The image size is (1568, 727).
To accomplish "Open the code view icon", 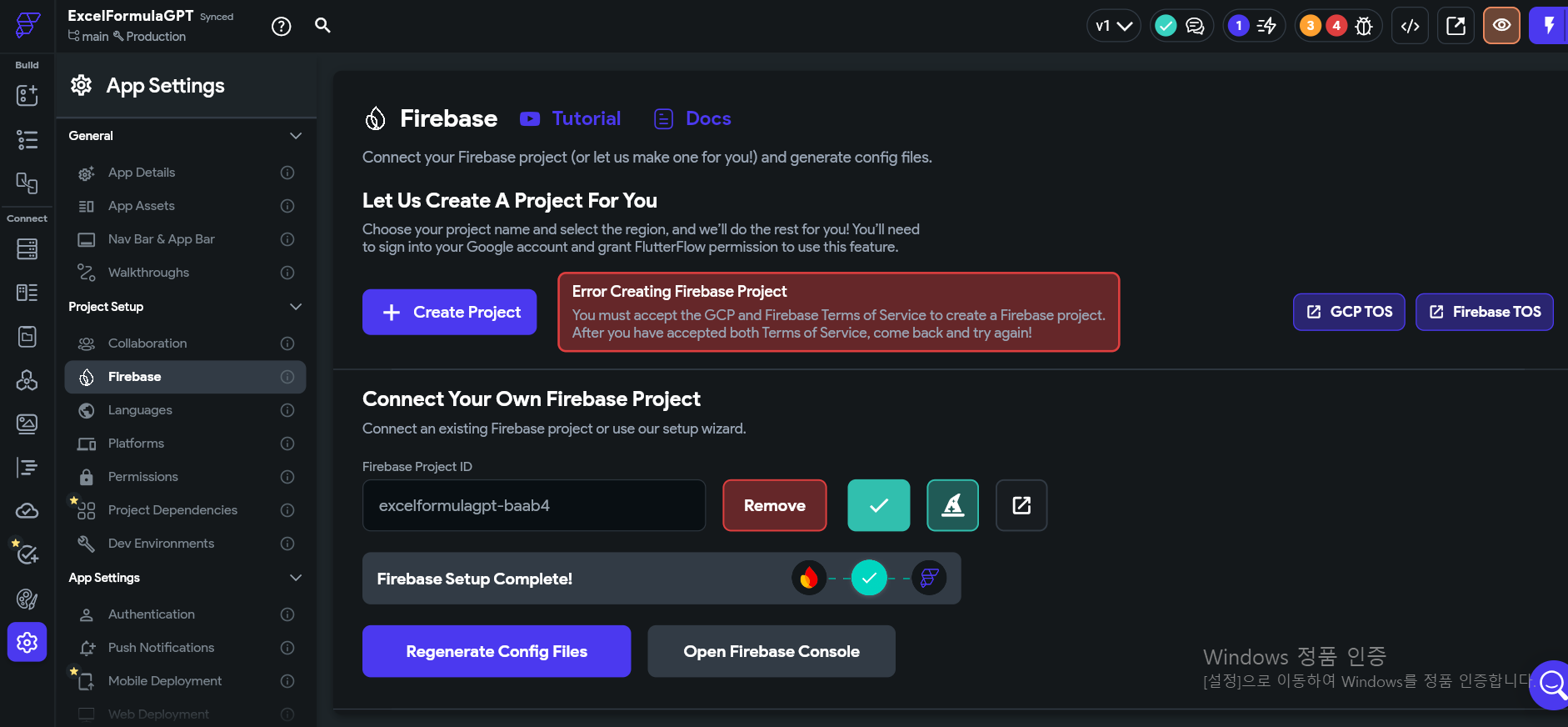I will (1410, 26).
